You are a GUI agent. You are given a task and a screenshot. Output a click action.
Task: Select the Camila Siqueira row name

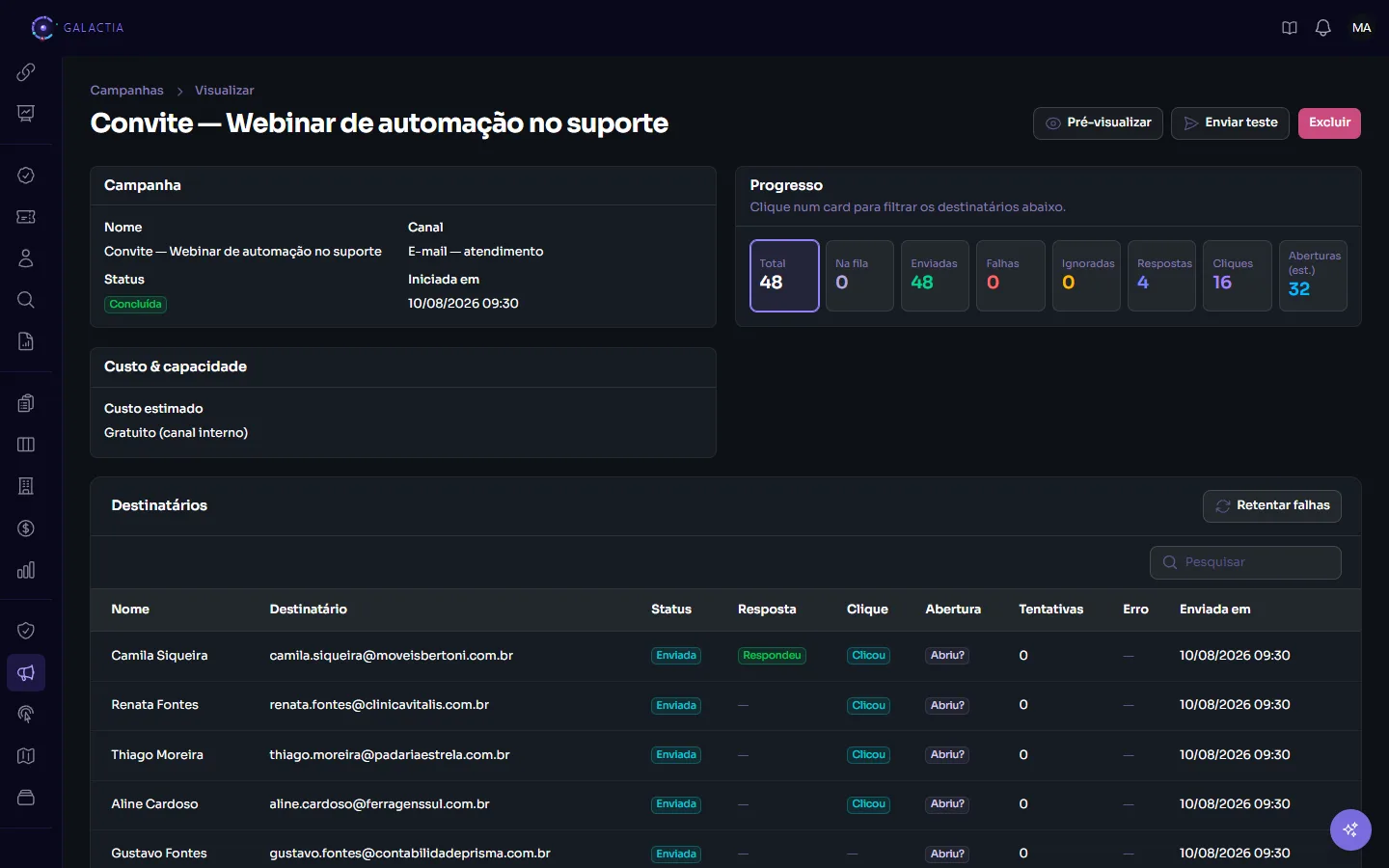point(159,656)
